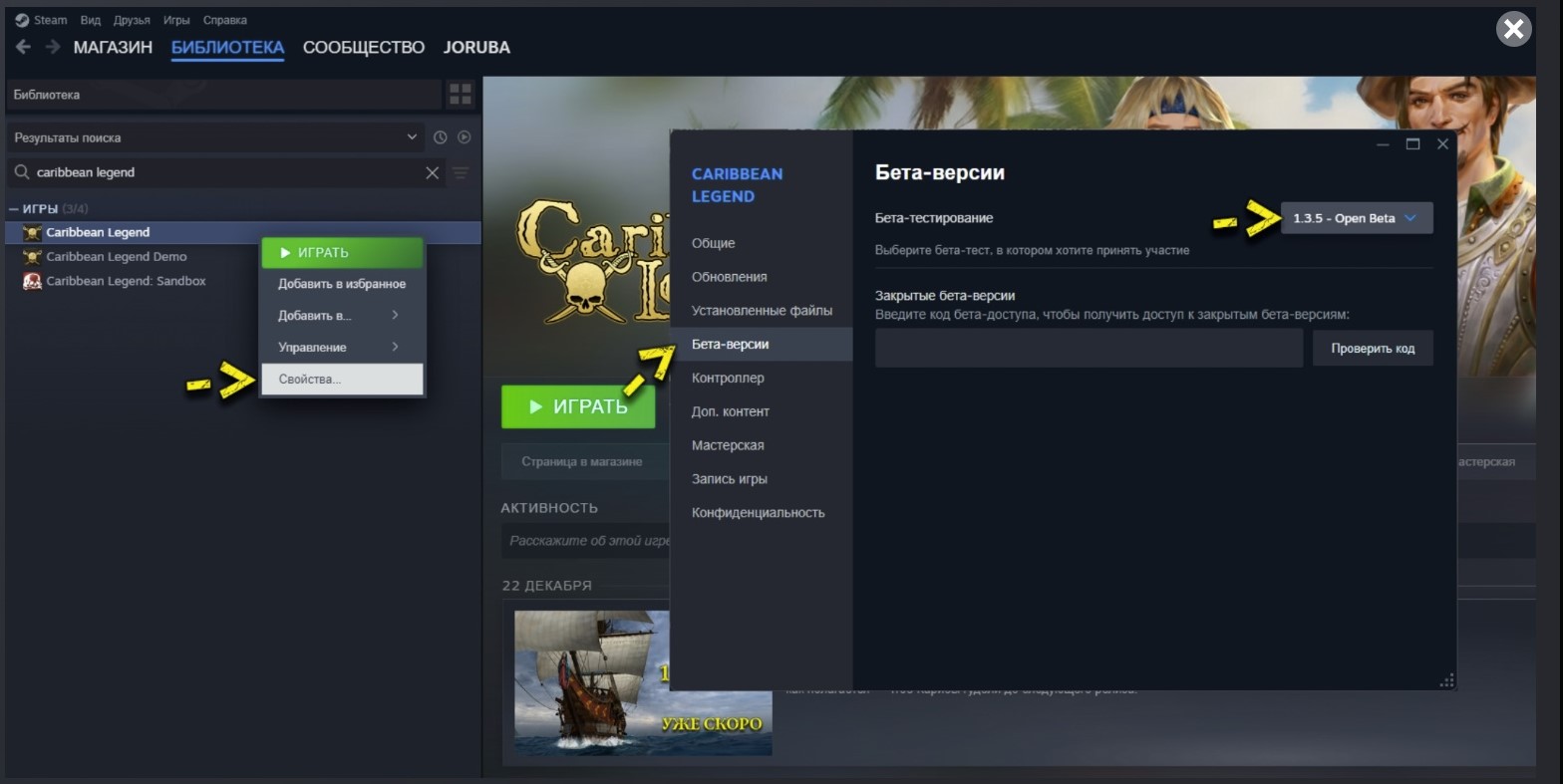
Task: Open advanced filter options icon
Action: click(x=461, y=172)
